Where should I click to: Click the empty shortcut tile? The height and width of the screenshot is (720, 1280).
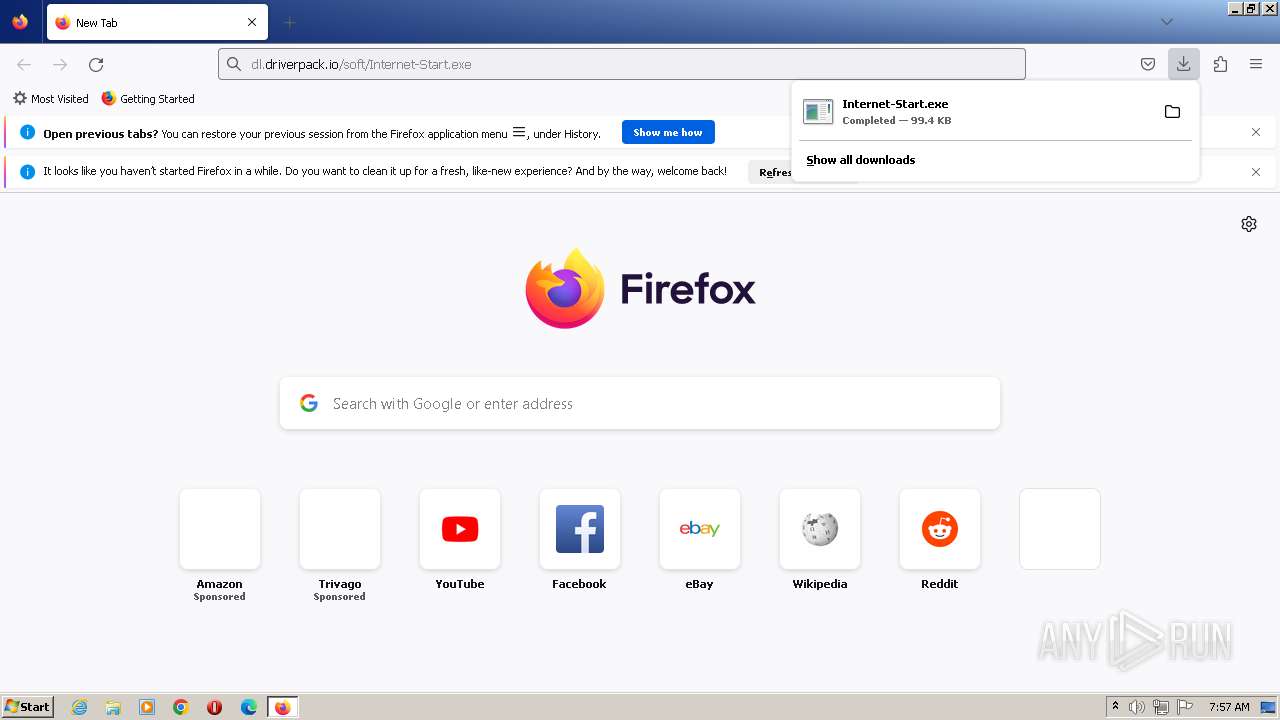pyautogui.click(x=1060, y=529)
